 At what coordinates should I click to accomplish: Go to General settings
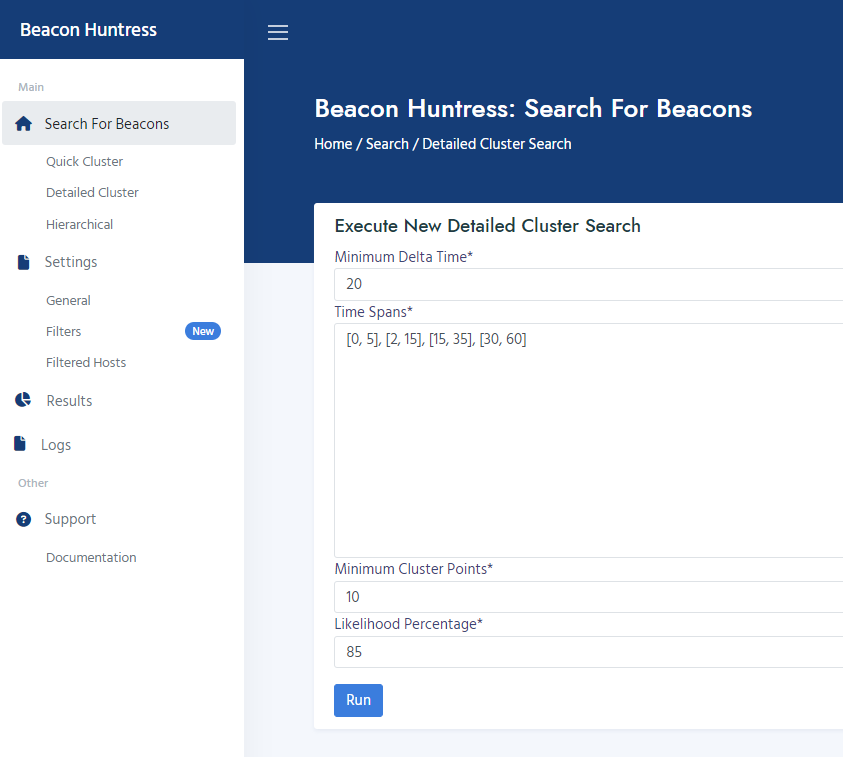coord(68,301)
